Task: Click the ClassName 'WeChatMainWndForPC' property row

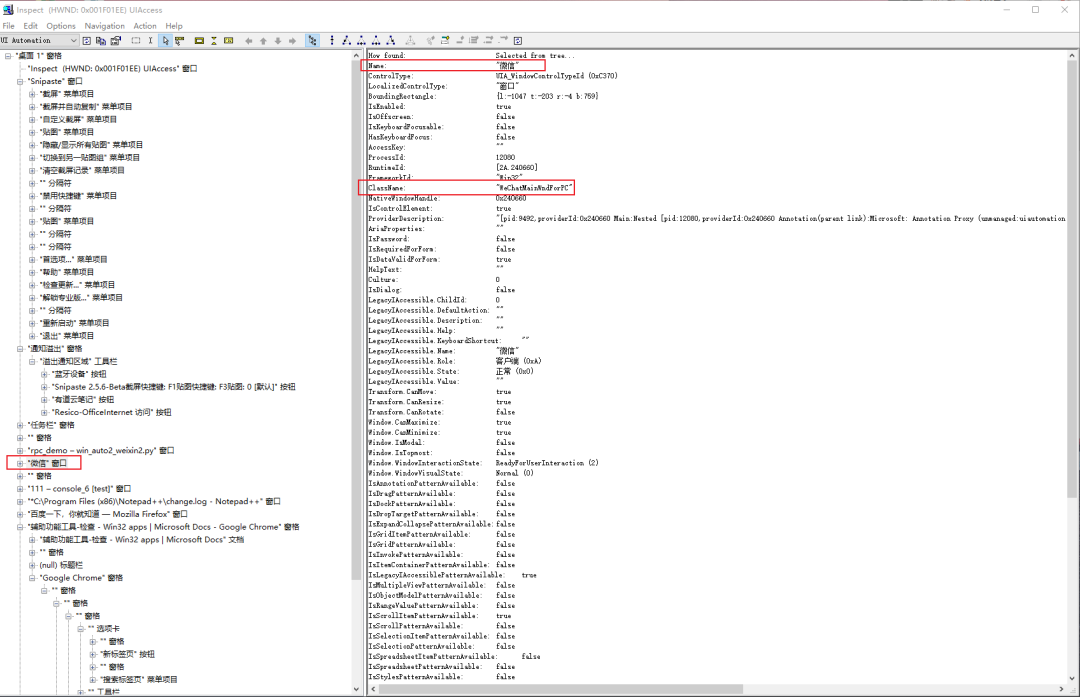Action: [470, 187]
